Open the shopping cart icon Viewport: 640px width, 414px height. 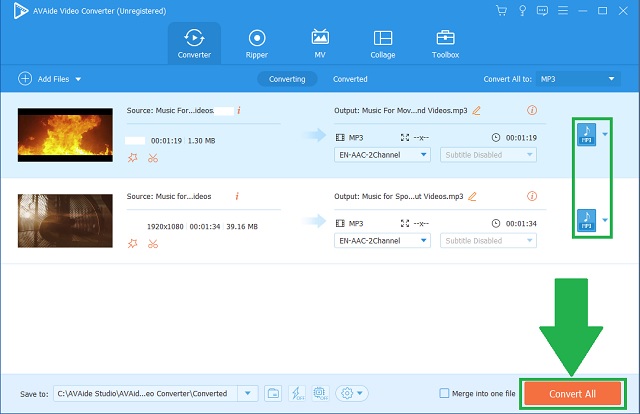click(x=501, y=11)
